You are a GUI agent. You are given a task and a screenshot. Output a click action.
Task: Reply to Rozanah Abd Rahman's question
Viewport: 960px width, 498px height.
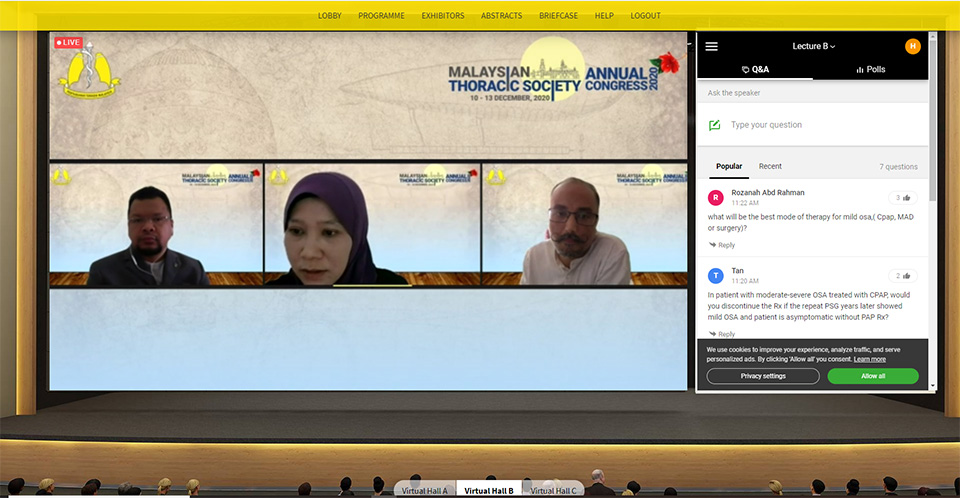722,245
